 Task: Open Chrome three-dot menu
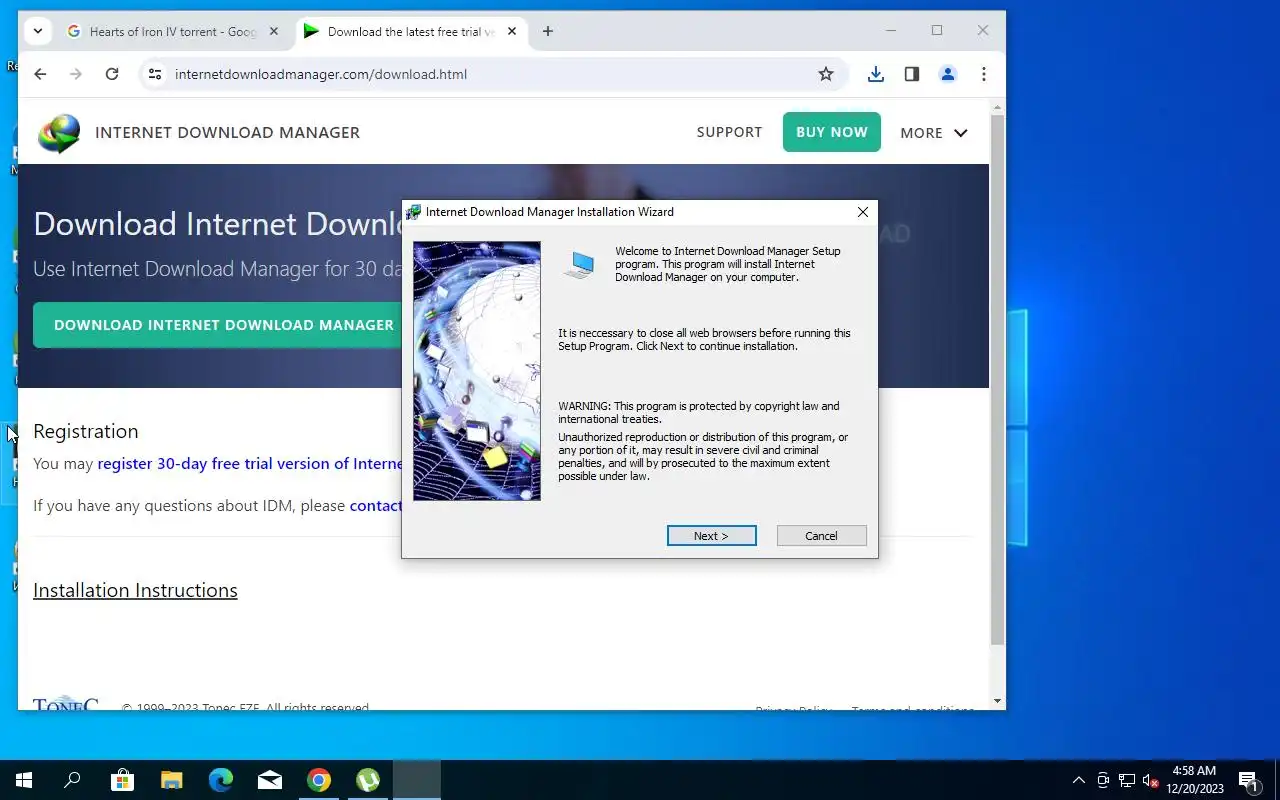coord(984,74)
